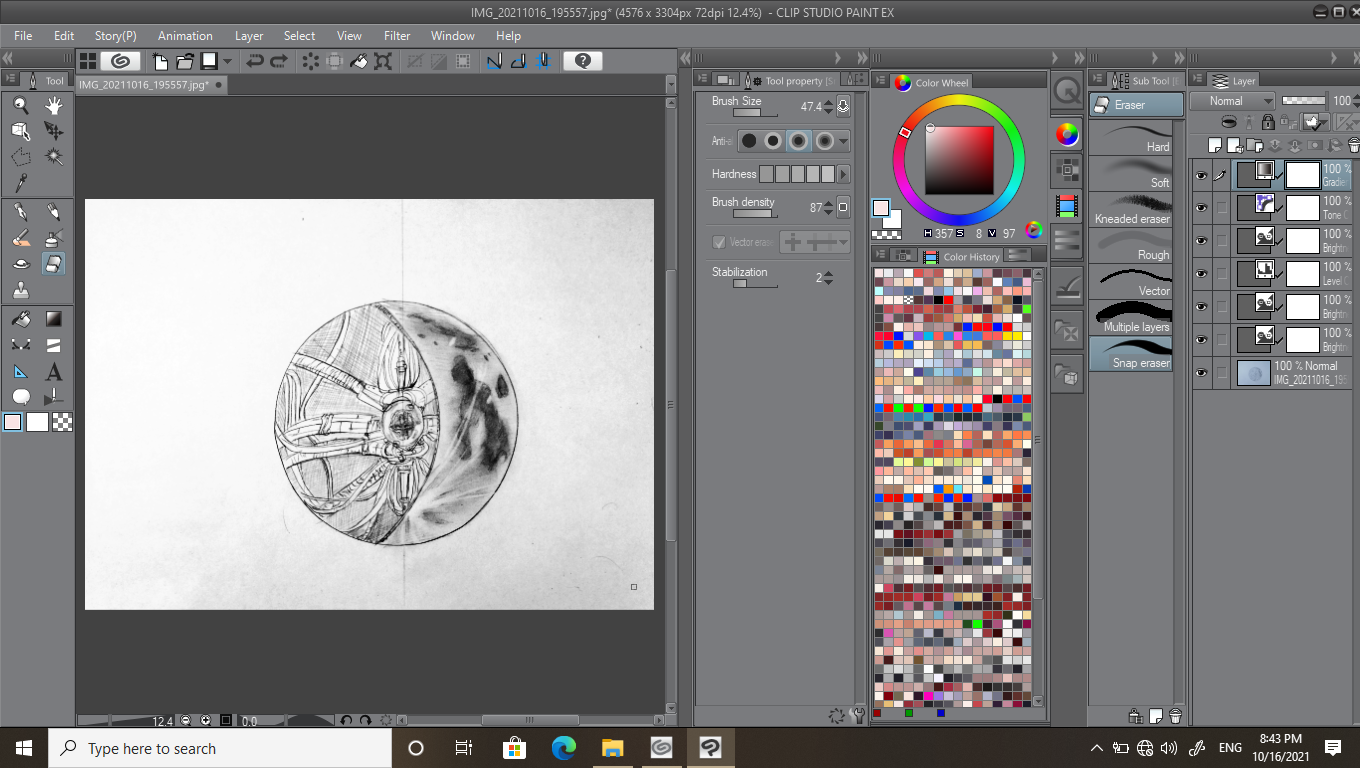Viewport: 1360px width, 772px height.
Task: Select the Brush tool
Action: pyautogui.click(x=21, y=238)
